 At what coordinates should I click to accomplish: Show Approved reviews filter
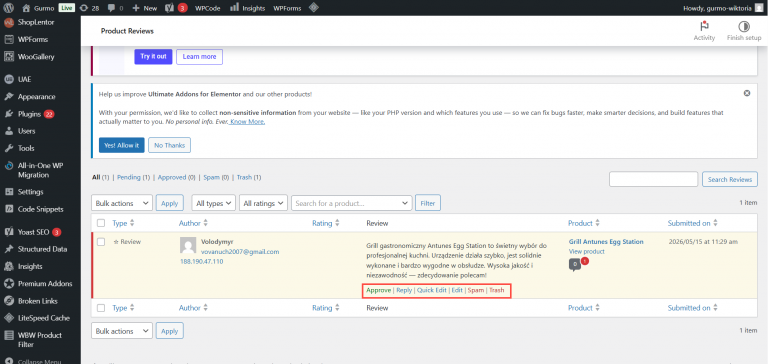171,177
